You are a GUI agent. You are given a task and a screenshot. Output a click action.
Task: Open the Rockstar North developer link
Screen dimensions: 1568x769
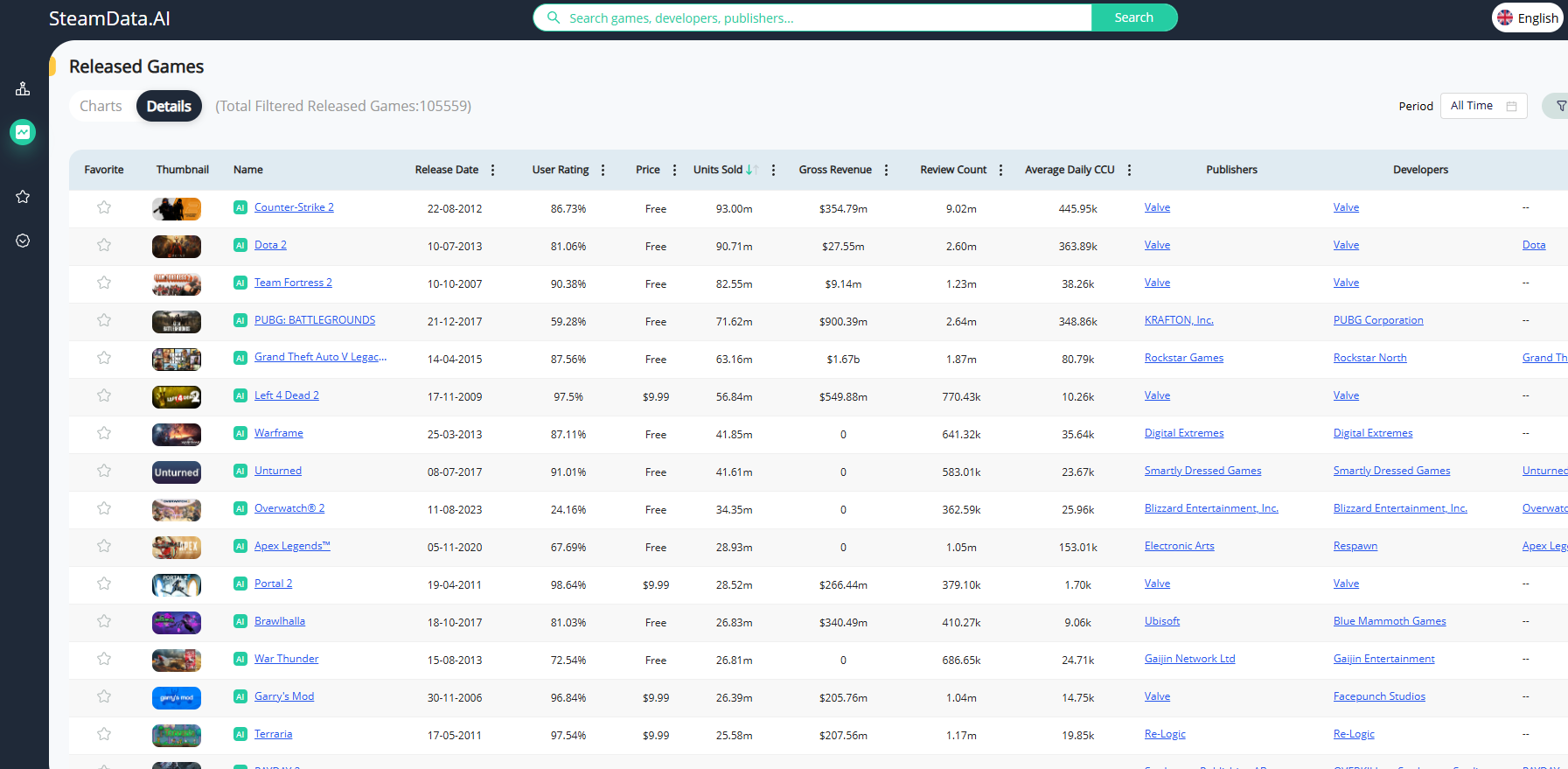(x=1369, y=358)
